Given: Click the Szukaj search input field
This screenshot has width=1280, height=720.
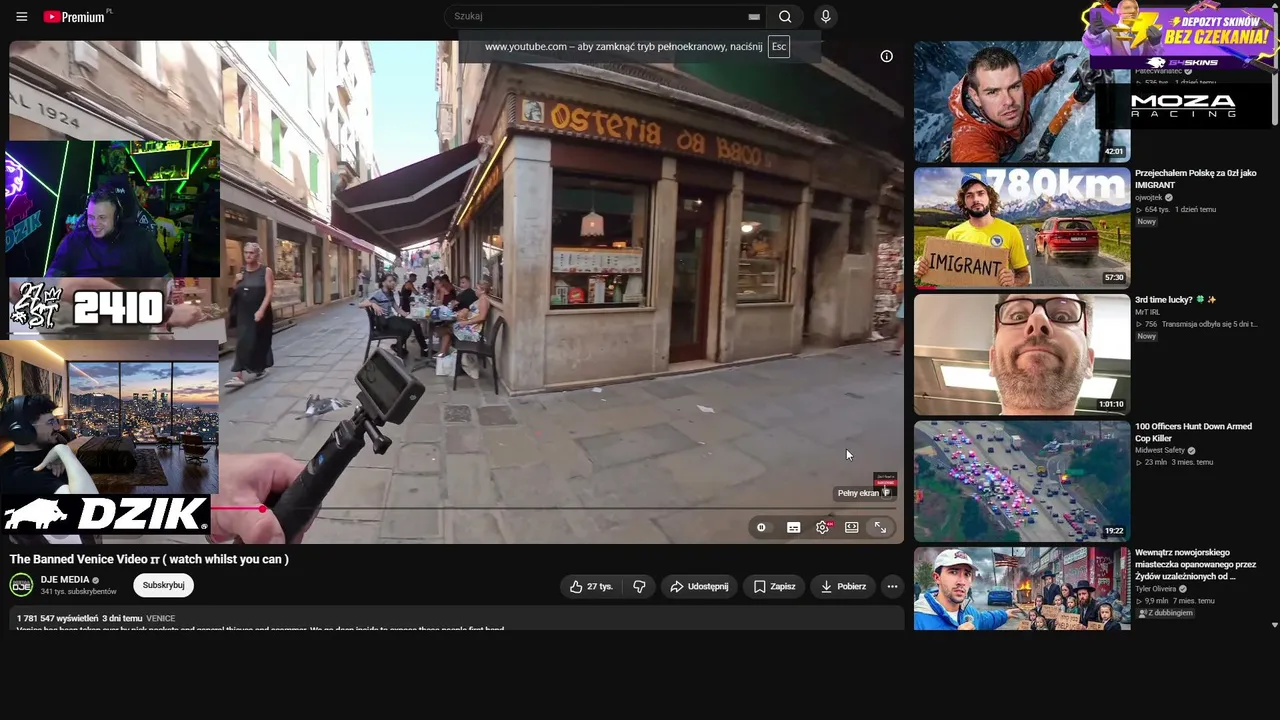Looking at the screenshot, I should point(598,16).
